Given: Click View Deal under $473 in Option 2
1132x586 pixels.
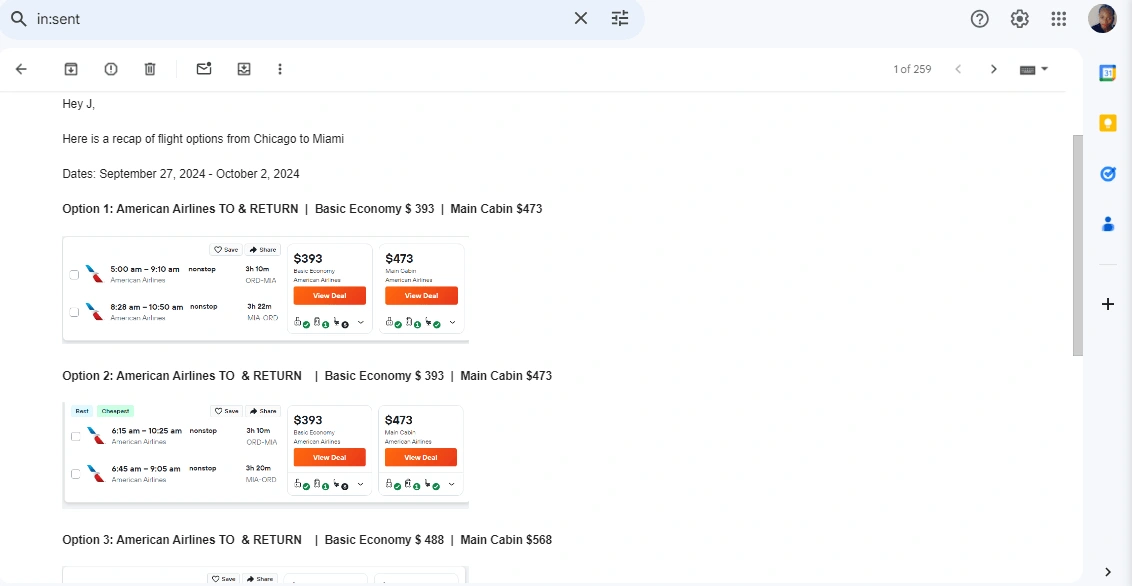Looking at the screenshot, I should [421, 457].
